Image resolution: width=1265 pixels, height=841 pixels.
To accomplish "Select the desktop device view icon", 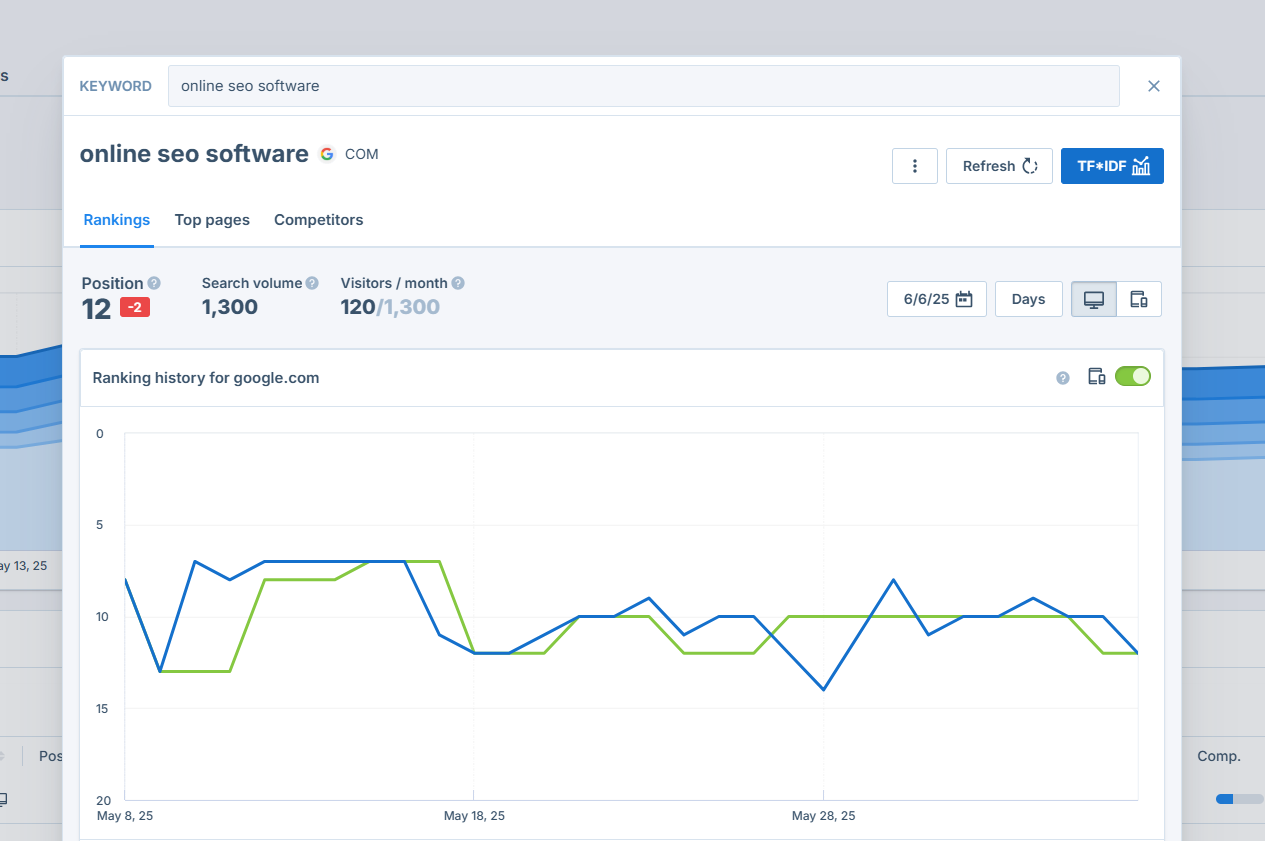I will (1093, 299).
